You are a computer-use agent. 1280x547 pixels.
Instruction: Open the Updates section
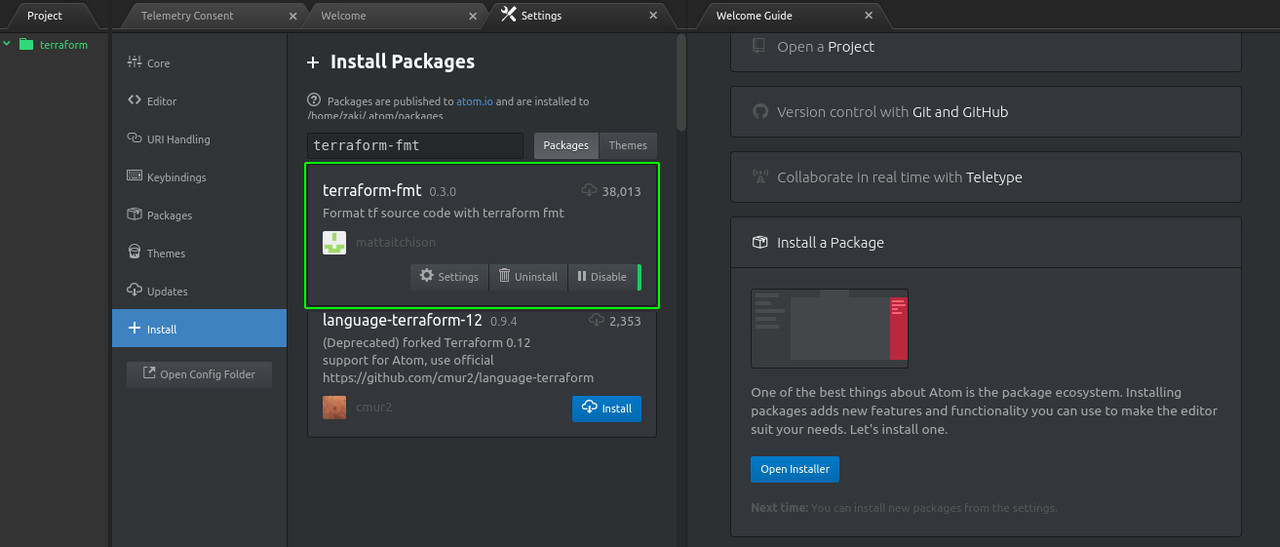(167, 291)
